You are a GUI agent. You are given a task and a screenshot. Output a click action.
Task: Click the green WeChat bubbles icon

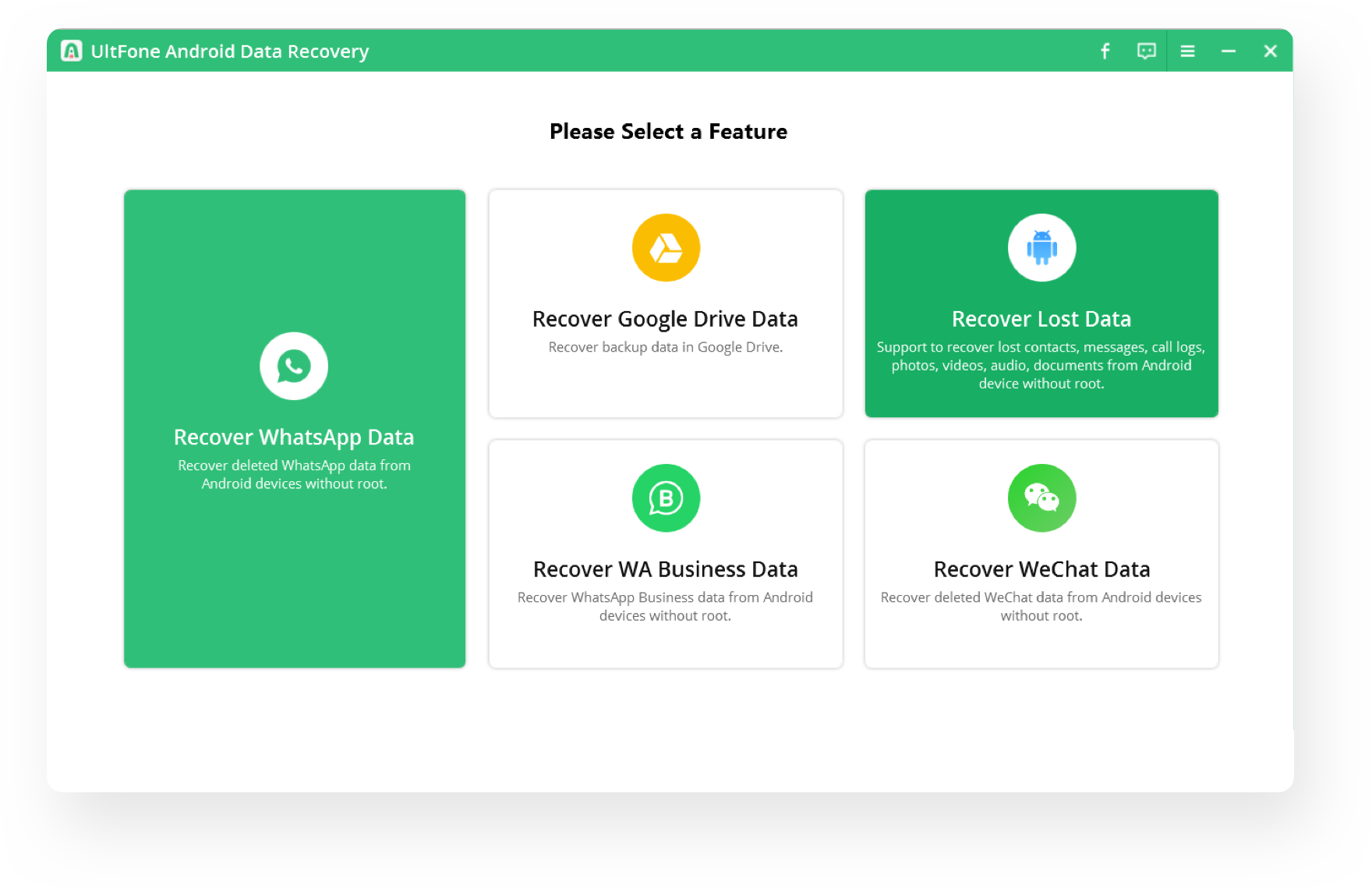(1041, 498)
